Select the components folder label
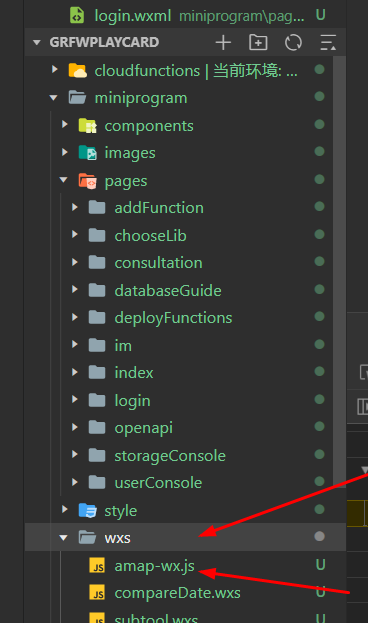 tap(149, 126)
